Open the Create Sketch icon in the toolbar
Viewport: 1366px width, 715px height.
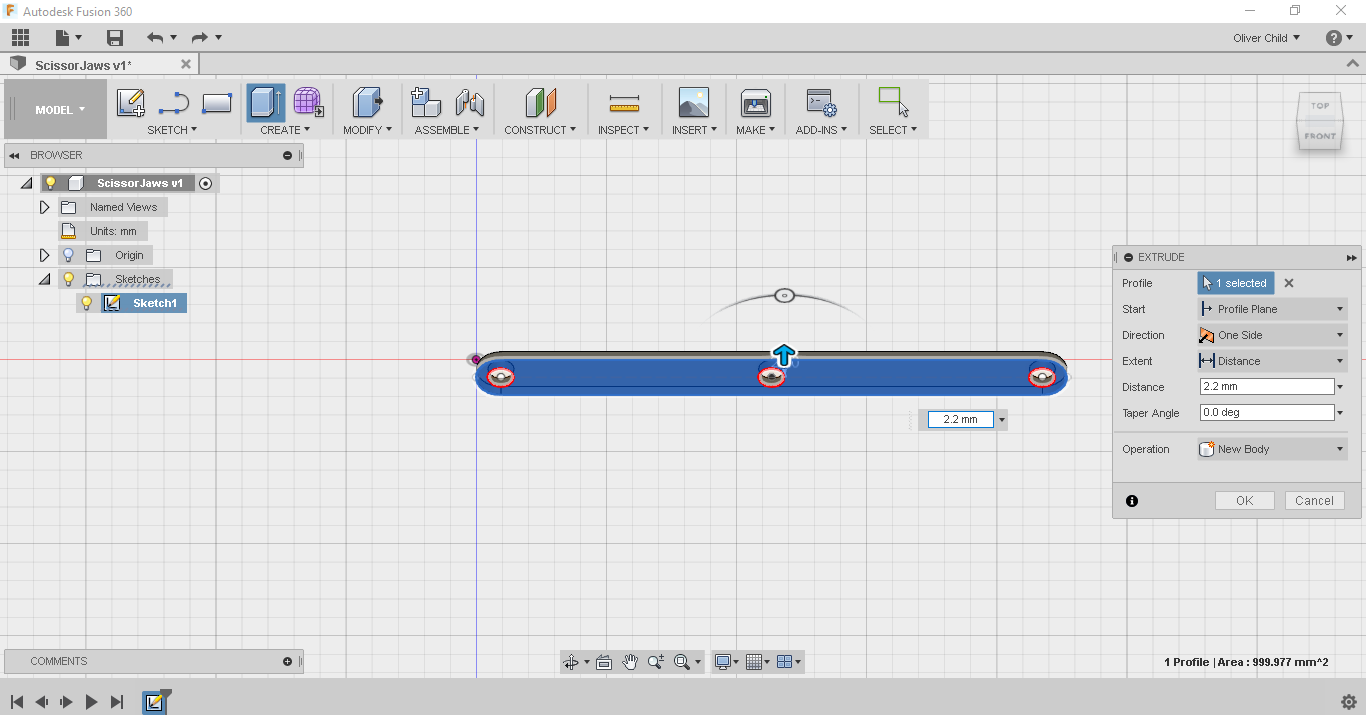click(x=130, y=102)
